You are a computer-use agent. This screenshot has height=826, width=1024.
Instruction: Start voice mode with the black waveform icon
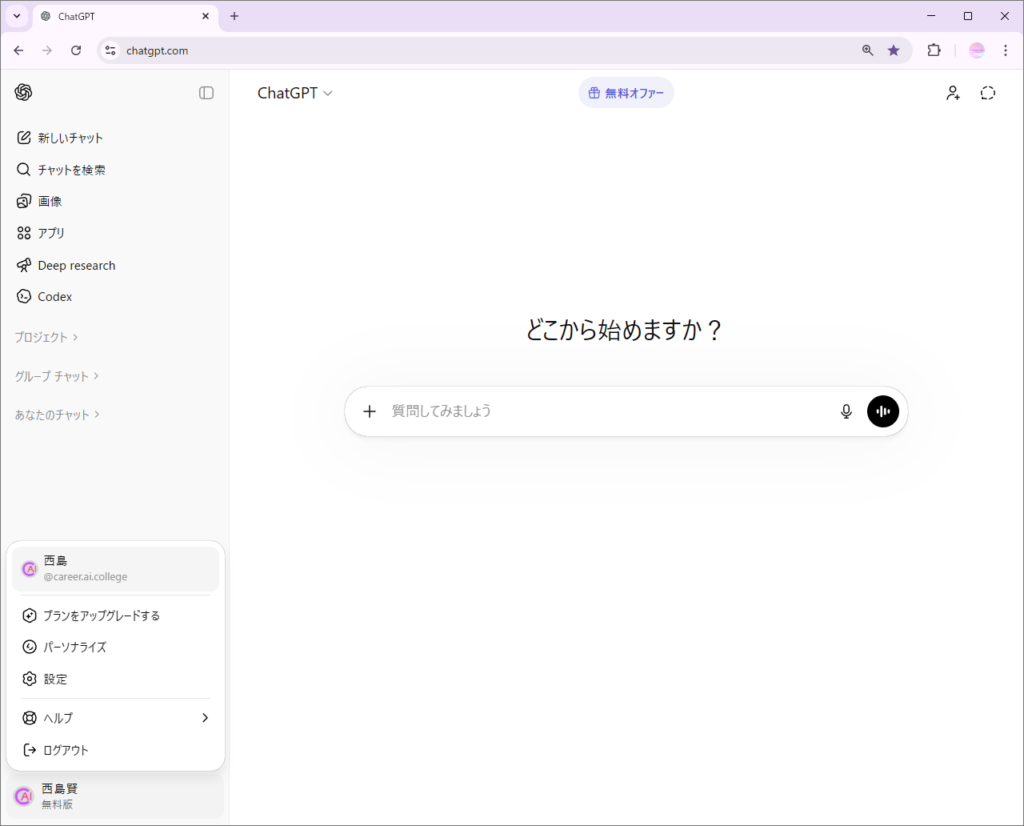(x=883, y=411)
